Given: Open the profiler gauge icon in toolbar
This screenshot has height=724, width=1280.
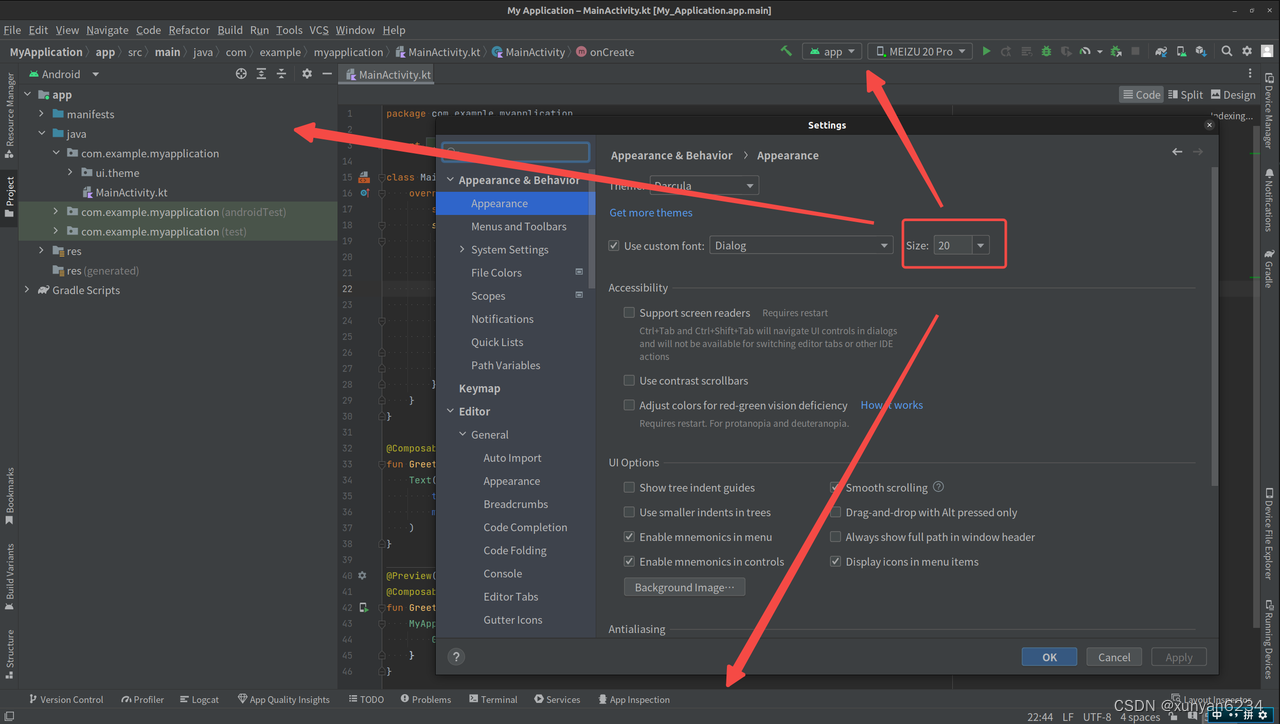Looking at the screenshot, I should (x=1085, y=51).
